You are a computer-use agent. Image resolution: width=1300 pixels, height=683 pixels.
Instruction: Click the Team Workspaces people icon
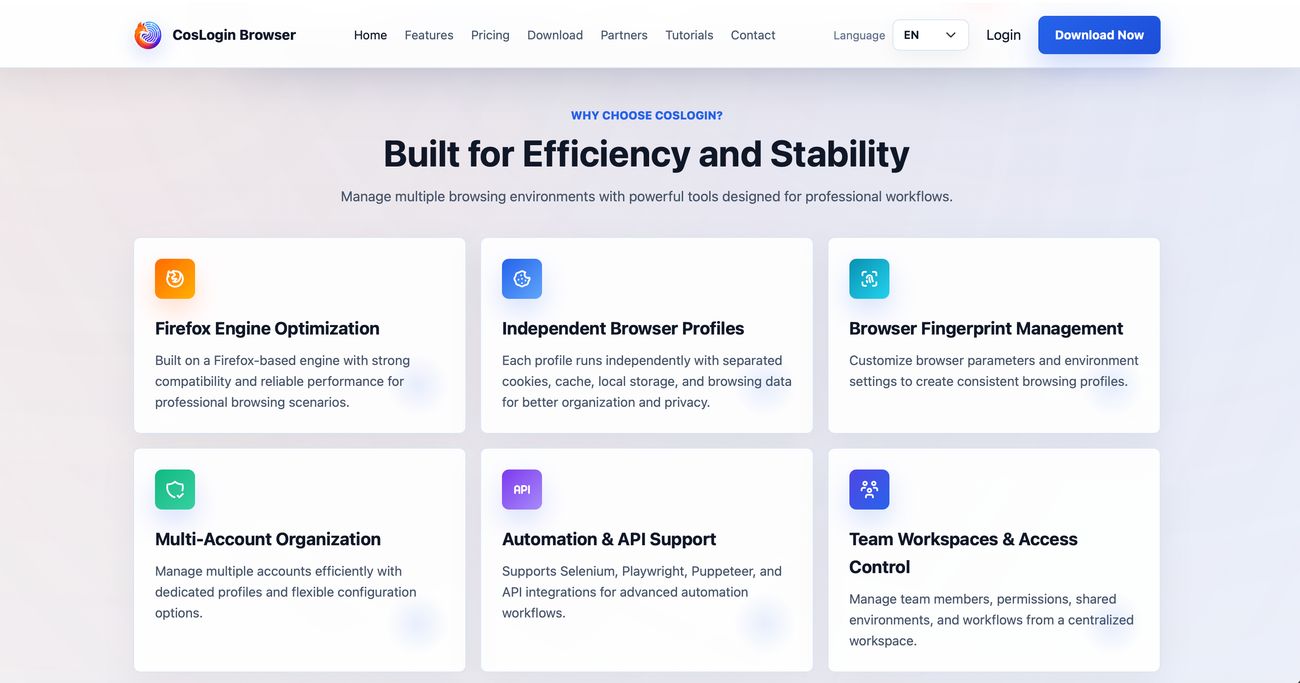pos(869,490)
